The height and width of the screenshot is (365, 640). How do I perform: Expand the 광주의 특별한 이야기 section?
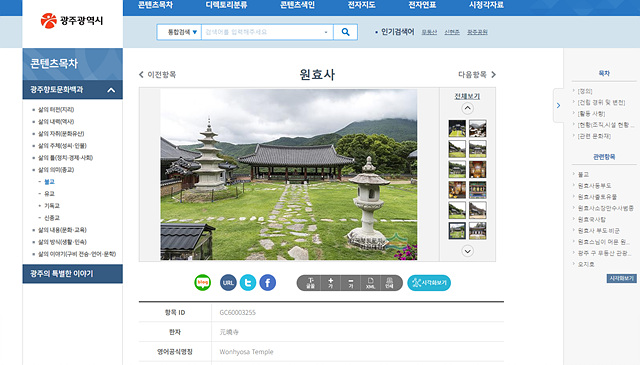[x=73, y=274]
